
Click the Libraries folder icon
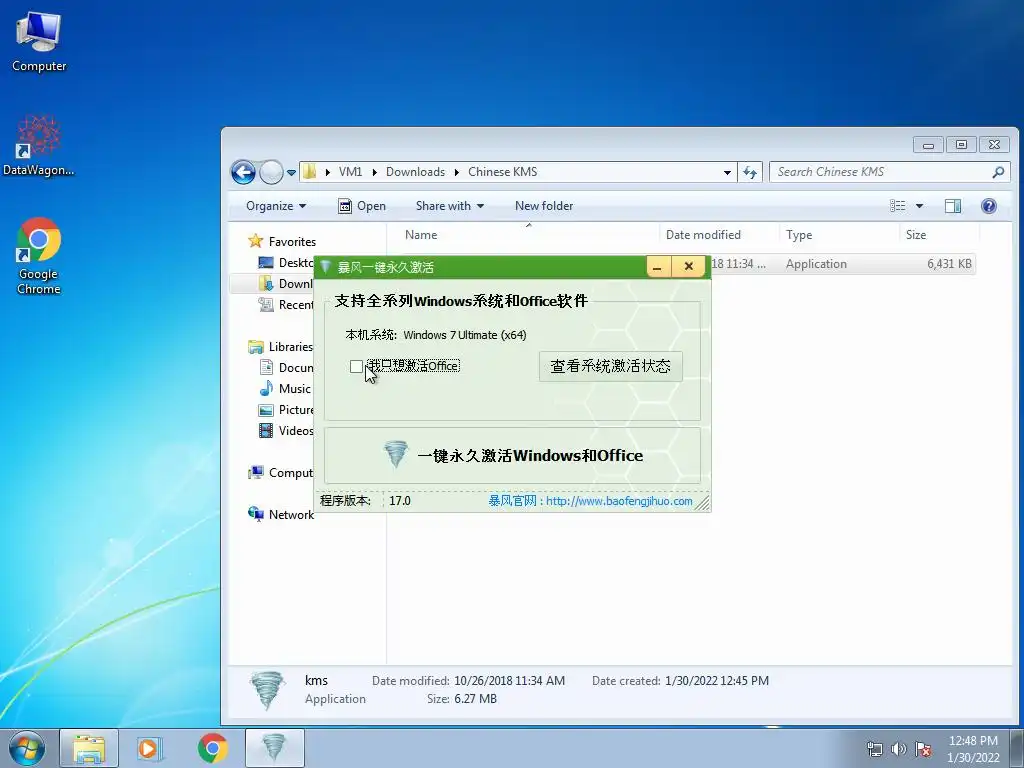click(255, 347)
